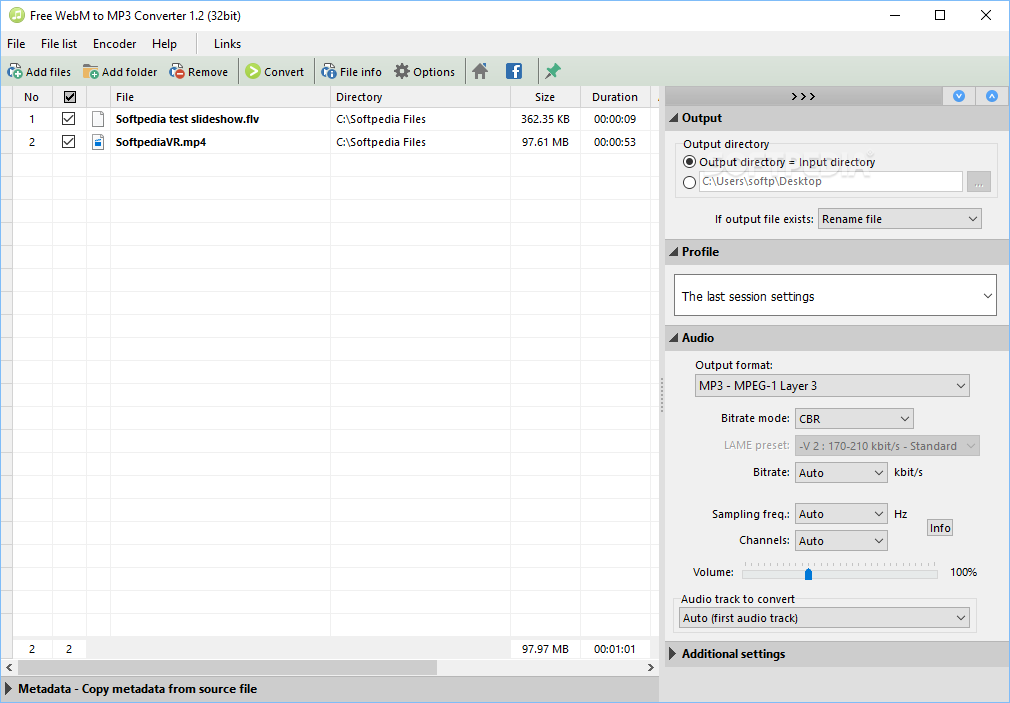The width and height of the screenshot is (1010, 703).
Task: Open the Sampling freq. dropdown
Action: tap(841, 514)
